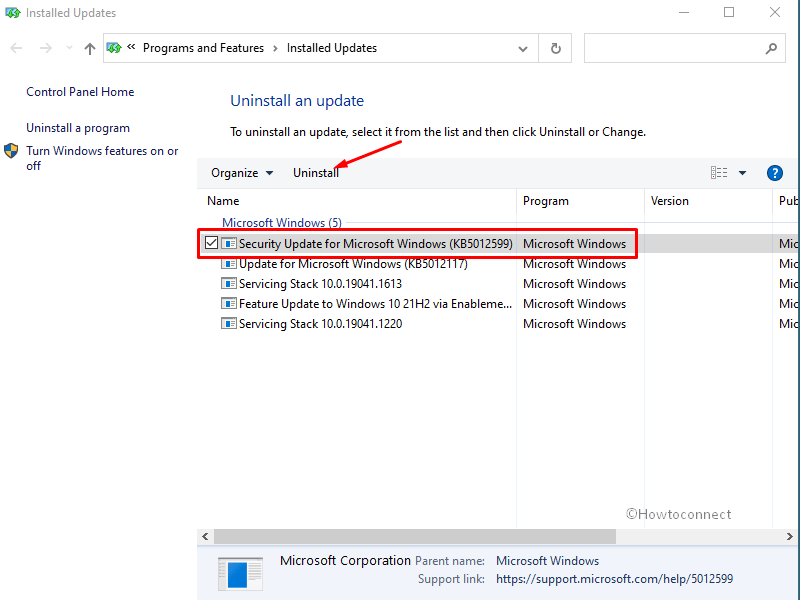
Task: Click the address bar Control Panel icon
Action: (114, 48)
